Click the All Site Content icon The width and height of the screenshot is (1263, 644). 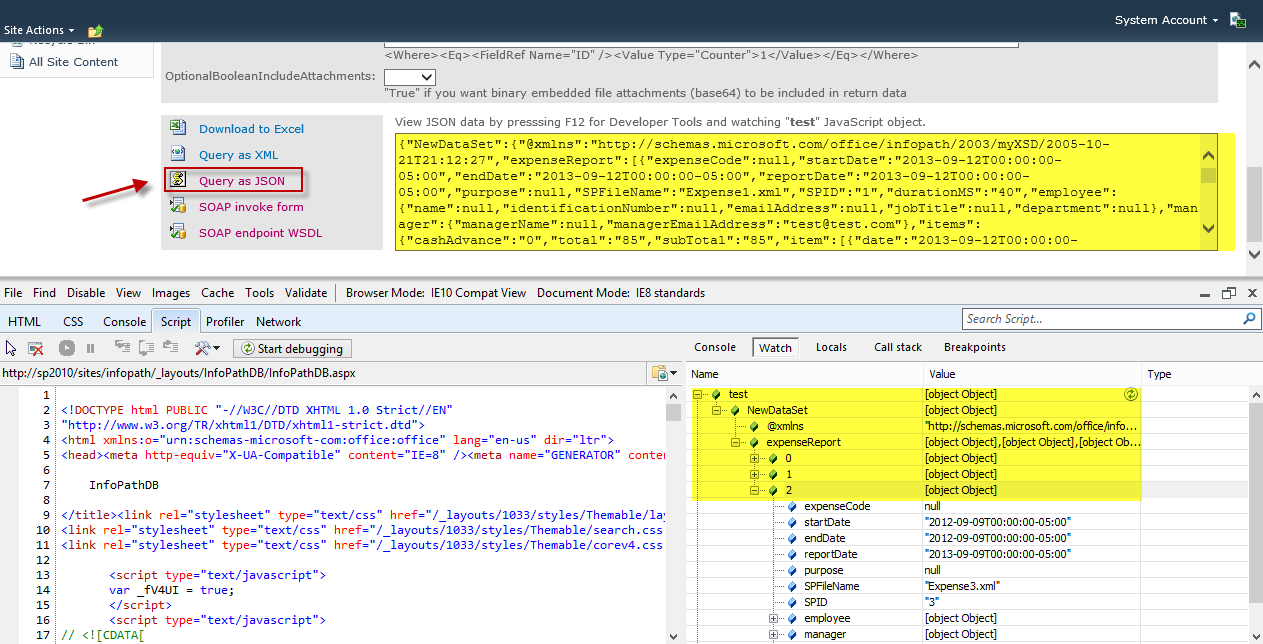pyautogui.click(x=16, y=62)
